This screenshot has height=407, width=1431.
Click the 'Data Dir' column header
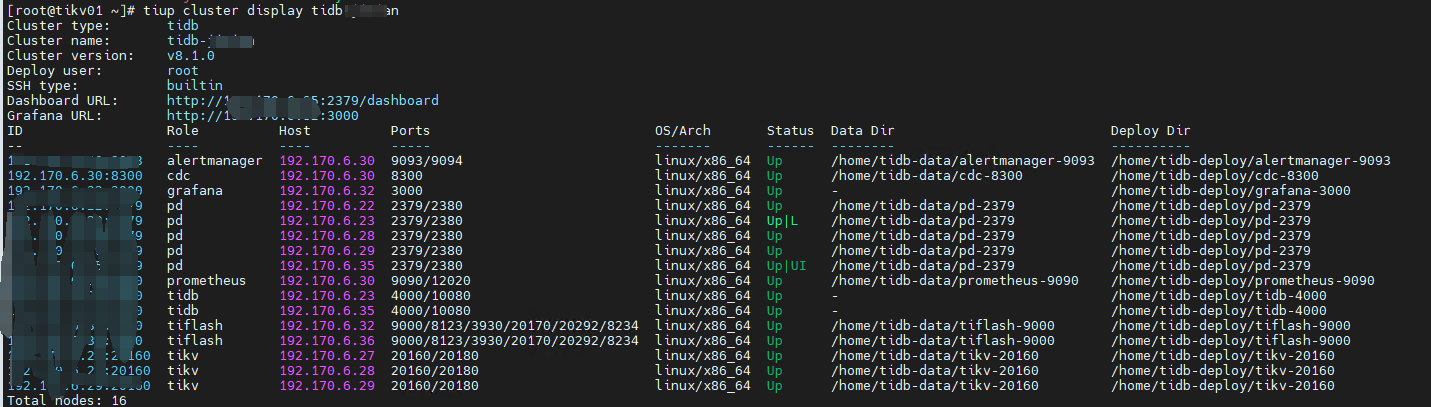point(862,131)
